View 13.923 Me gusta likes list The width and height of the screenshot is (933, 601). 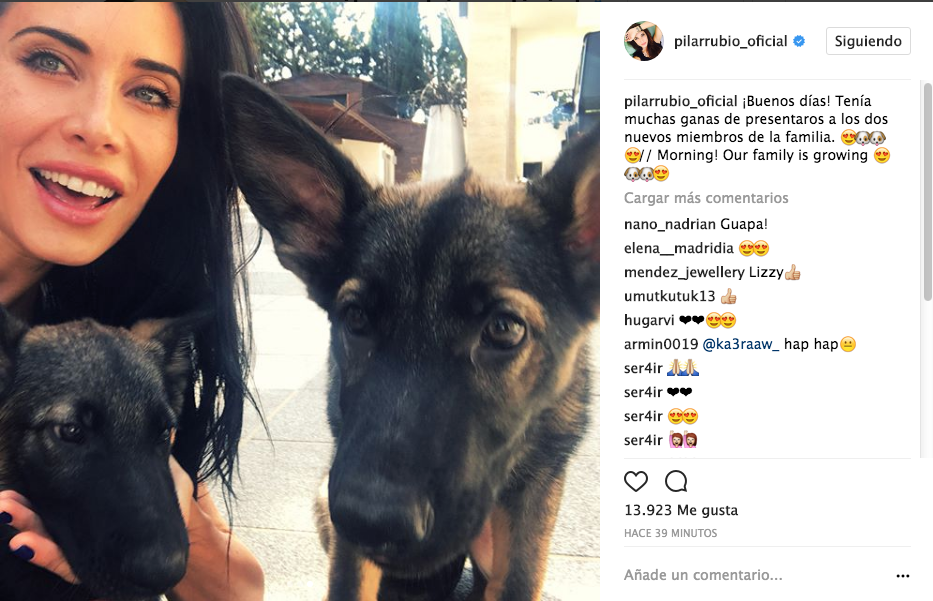[x=681, y=510]
